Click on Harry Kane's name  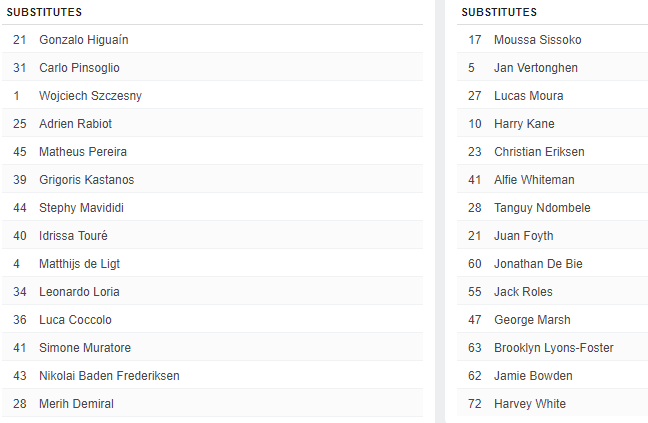[524, 124]
